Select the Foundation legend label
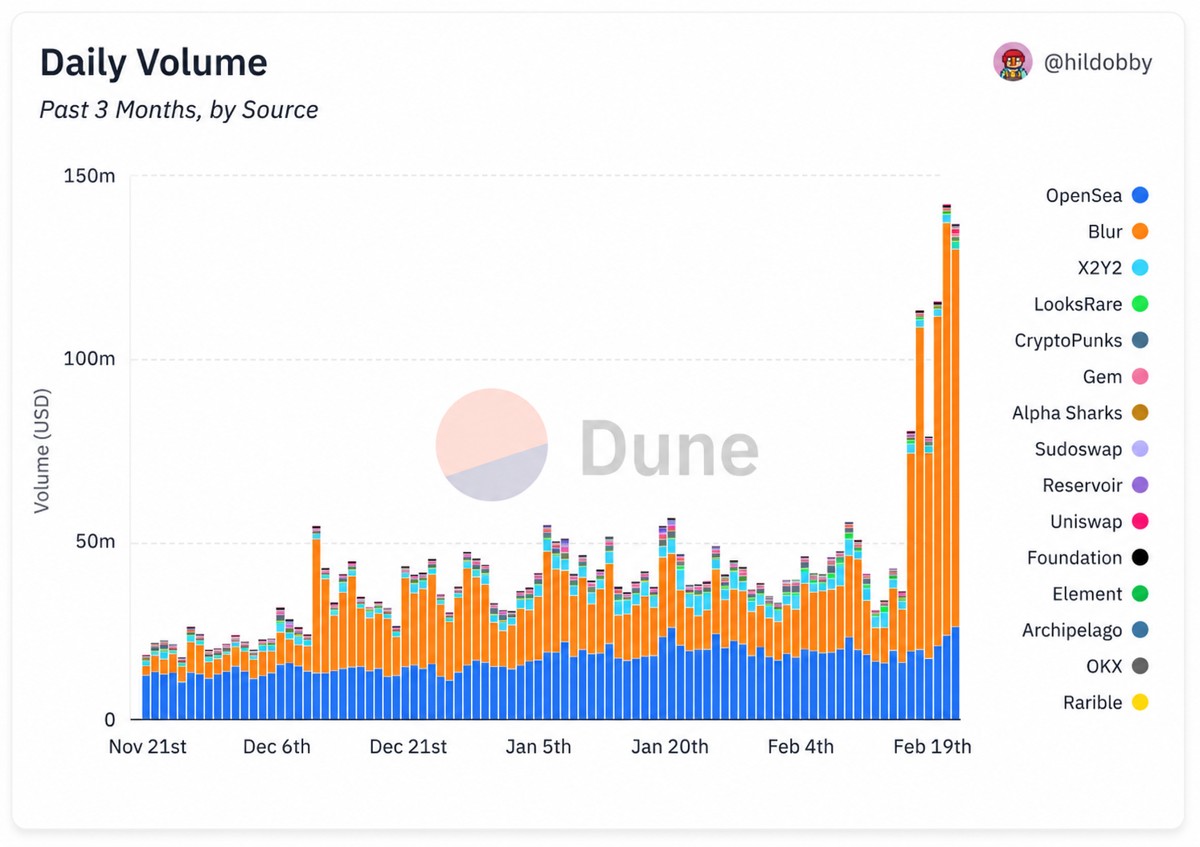Screen dimensions: 1200x847 1075,557
